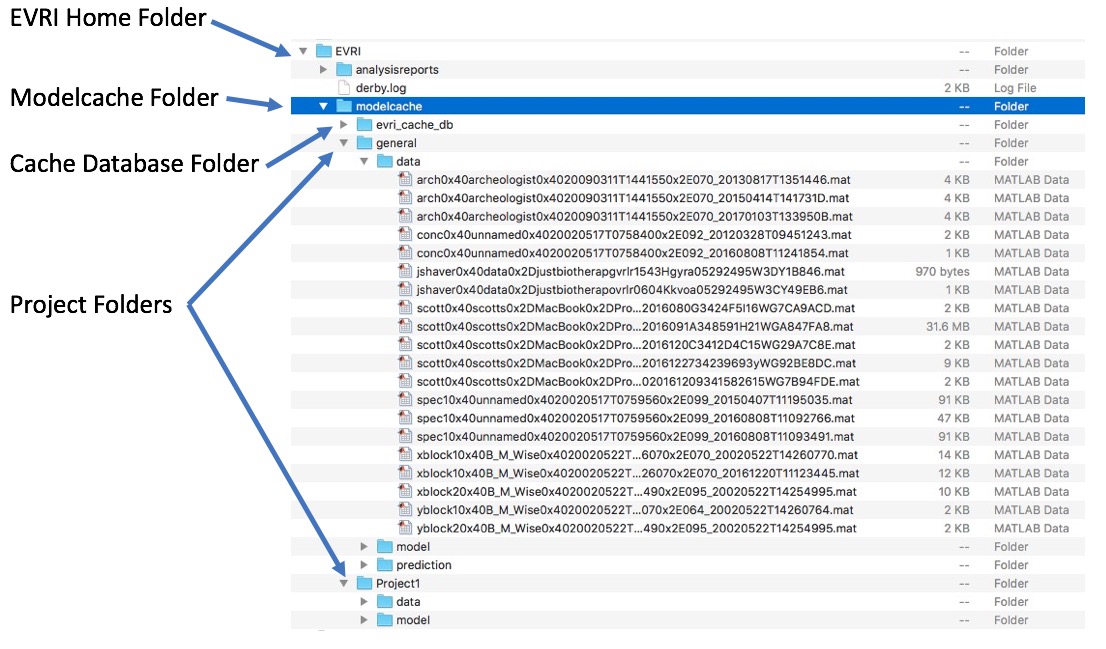Click the evri_cache_db folder icon
Viewport: 1106px width, 649px height.
365,124
